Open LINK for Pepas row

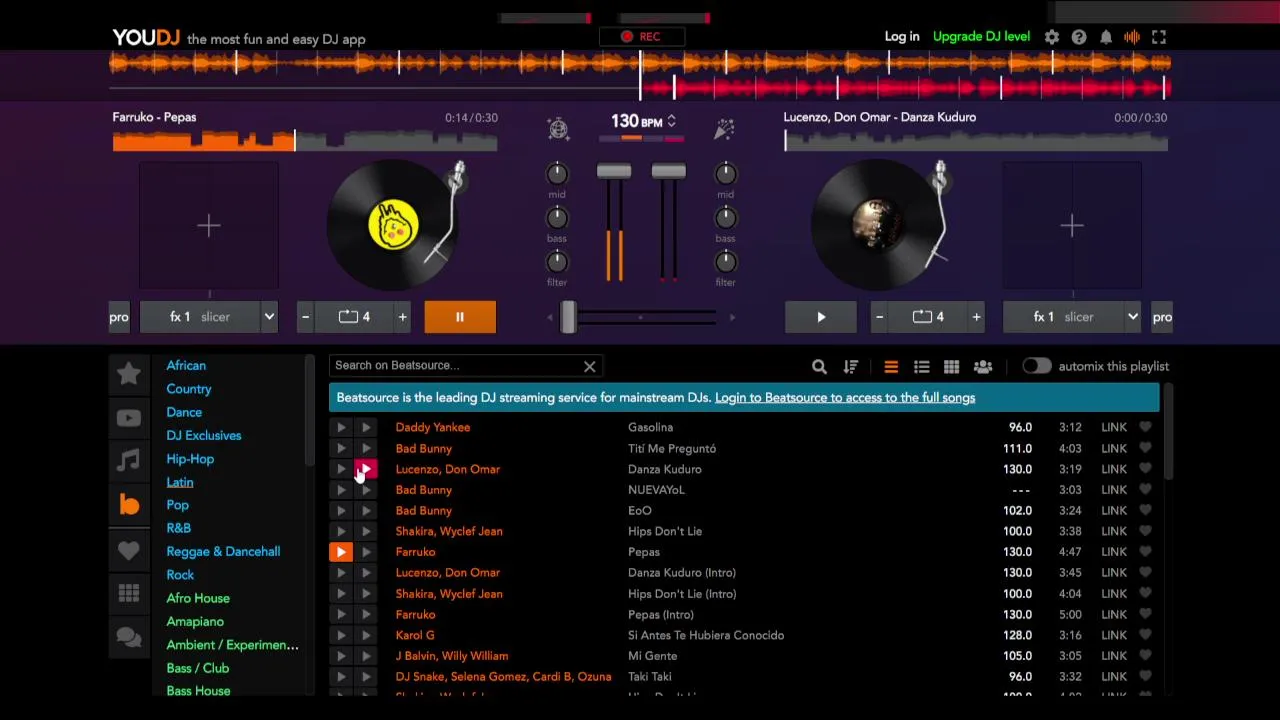point(1114,552)
